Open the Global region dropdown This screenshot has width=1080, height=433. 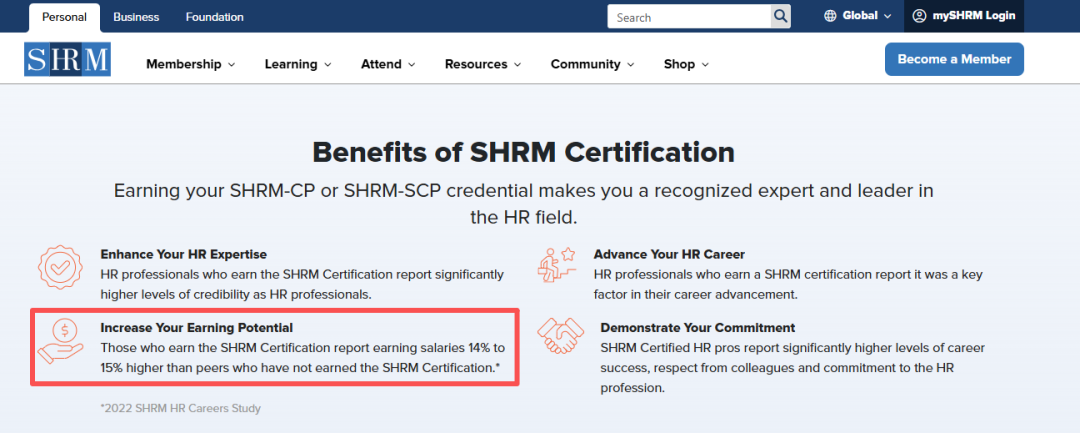(x=858, y=16)
